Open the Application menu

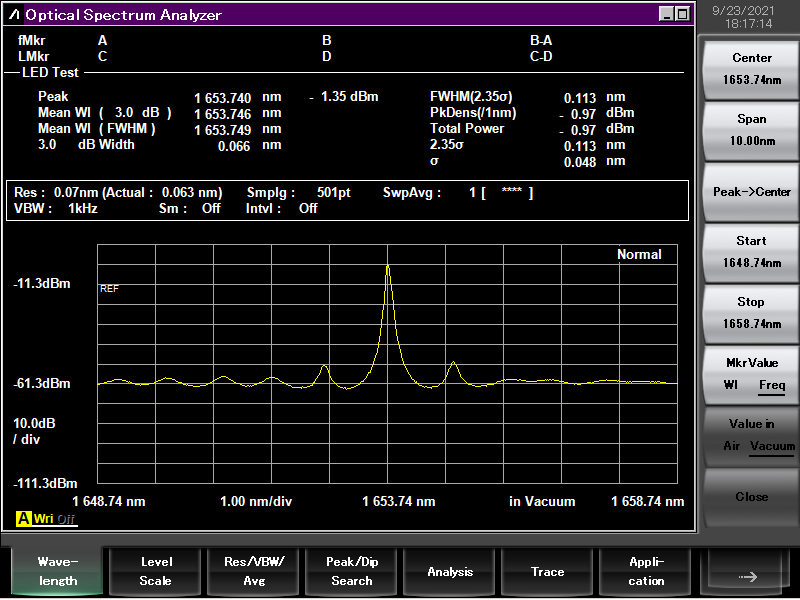click(x=646, y=572)
